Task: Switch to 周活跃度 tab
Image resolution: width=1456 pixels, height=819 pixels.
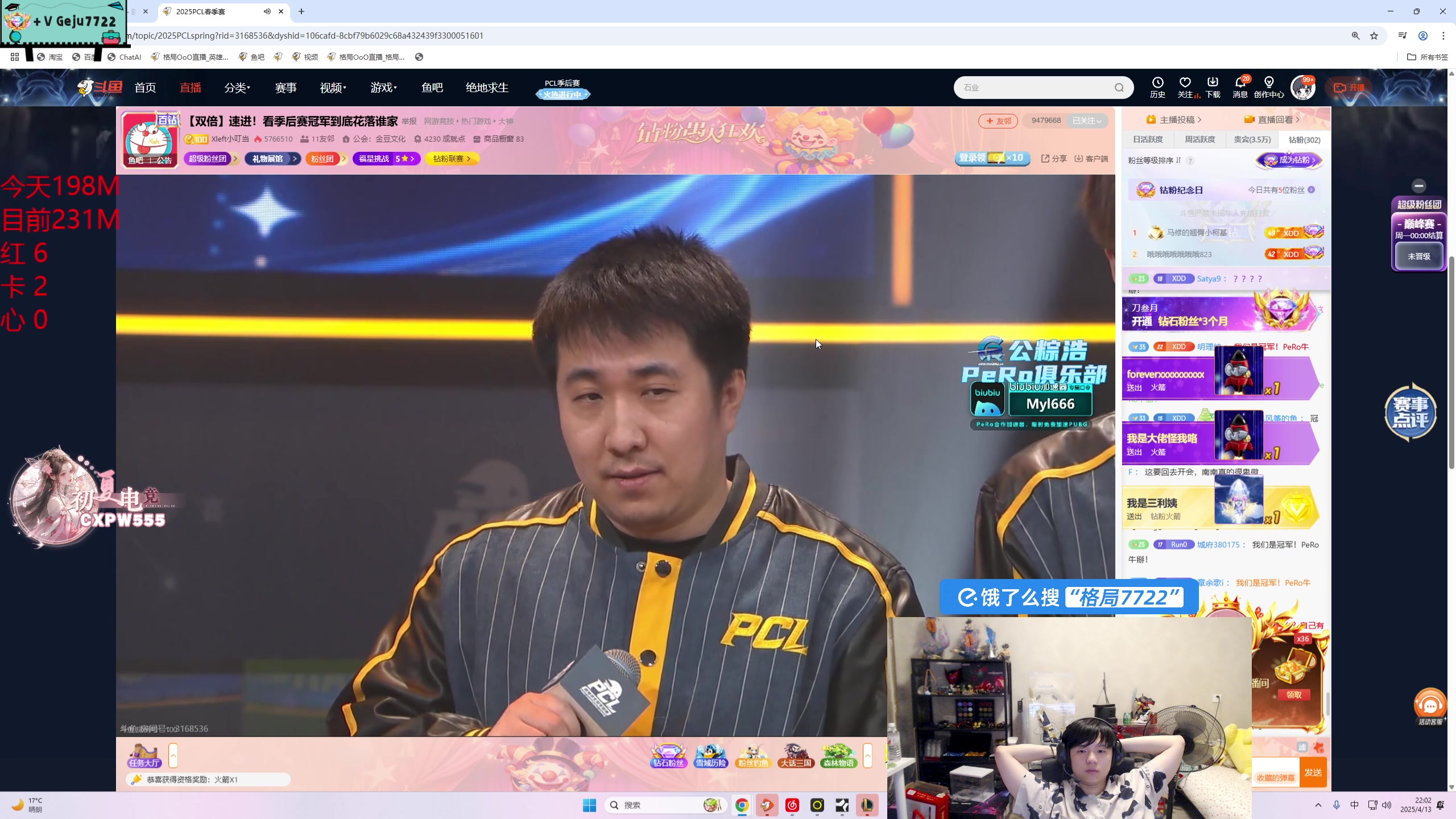Action: [1199, 139]
